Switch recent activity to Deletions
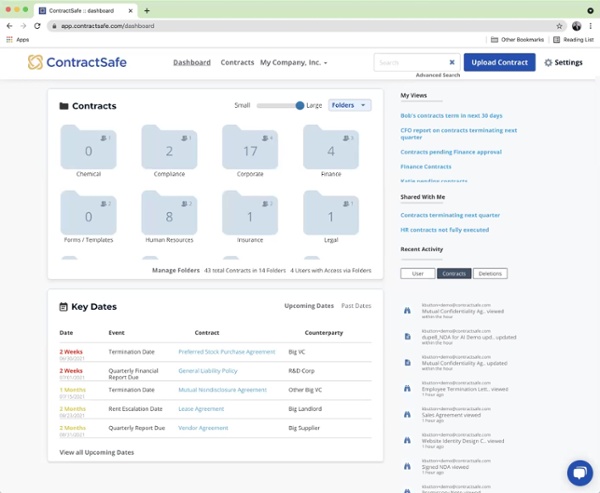The height and width of the screenshot is (493, 600). 490,273
